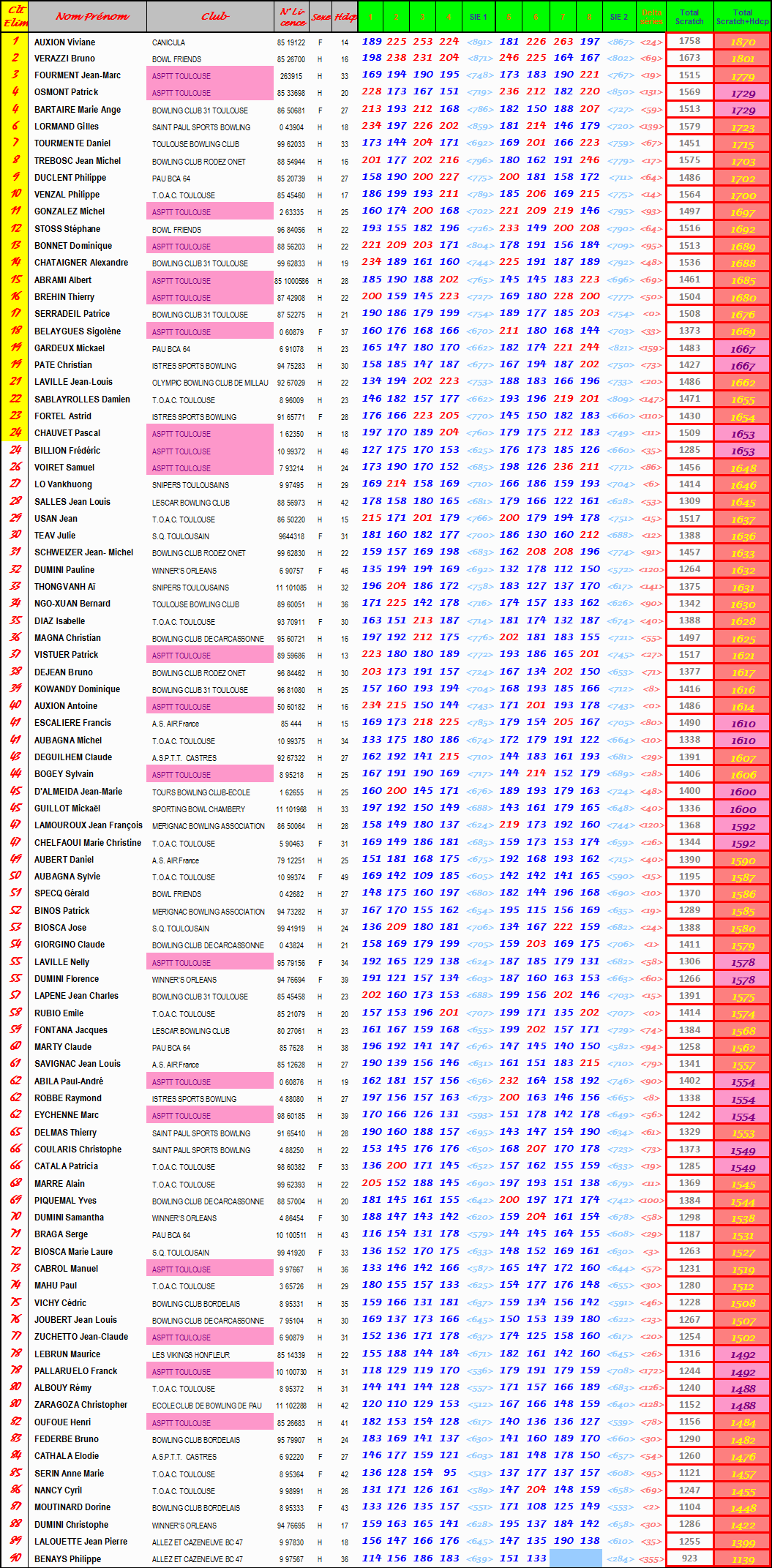Click the 'Nom Prénom' column header
This screenshot has height=1568, width=772.
point(92,16)
